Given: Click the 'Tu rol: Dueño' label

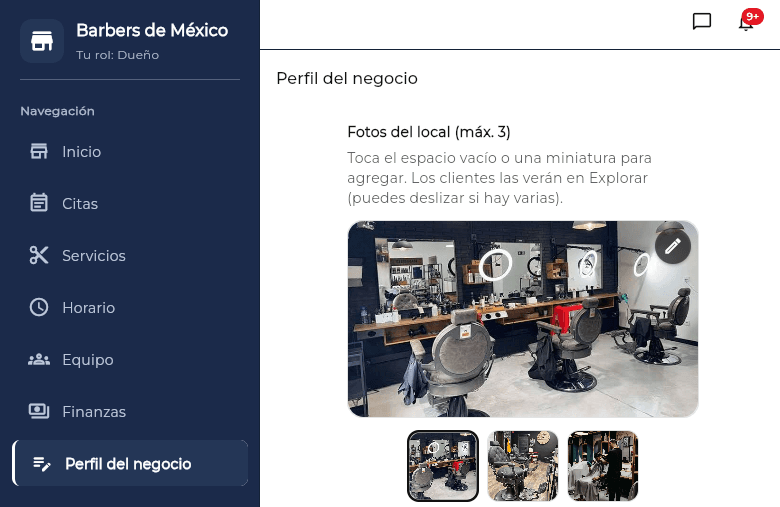Looking at the screenshot, I should pyautogui.click(x=117, y=55).
